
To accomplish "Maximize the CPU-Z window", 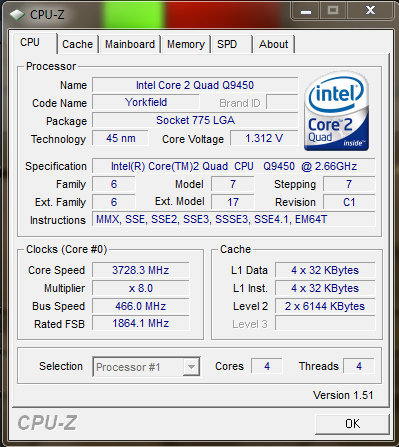I will pyautogui.click(x=333, y=11).
